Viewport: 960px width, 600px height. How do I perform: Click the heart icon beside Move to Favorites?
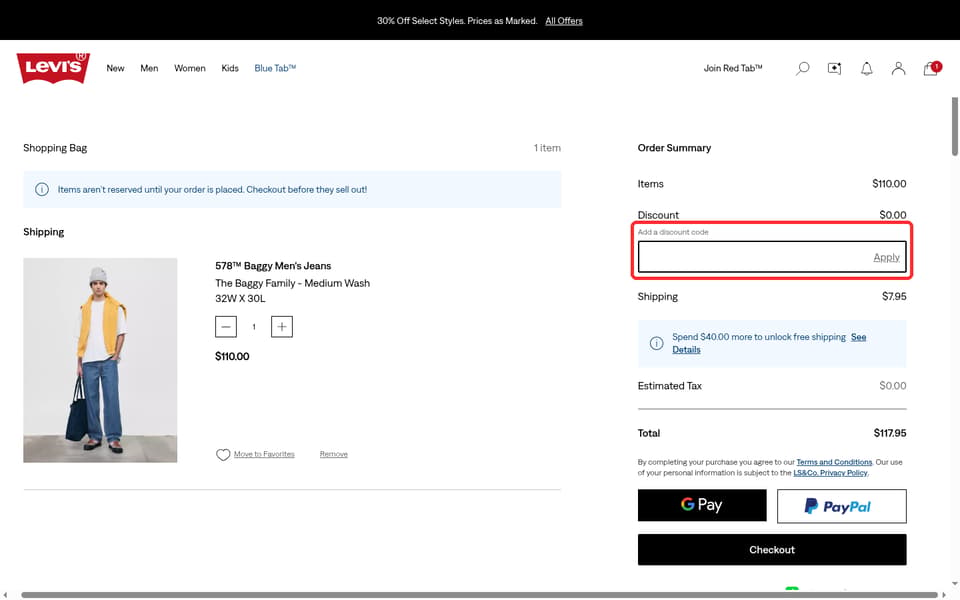[x=223, y=454]
